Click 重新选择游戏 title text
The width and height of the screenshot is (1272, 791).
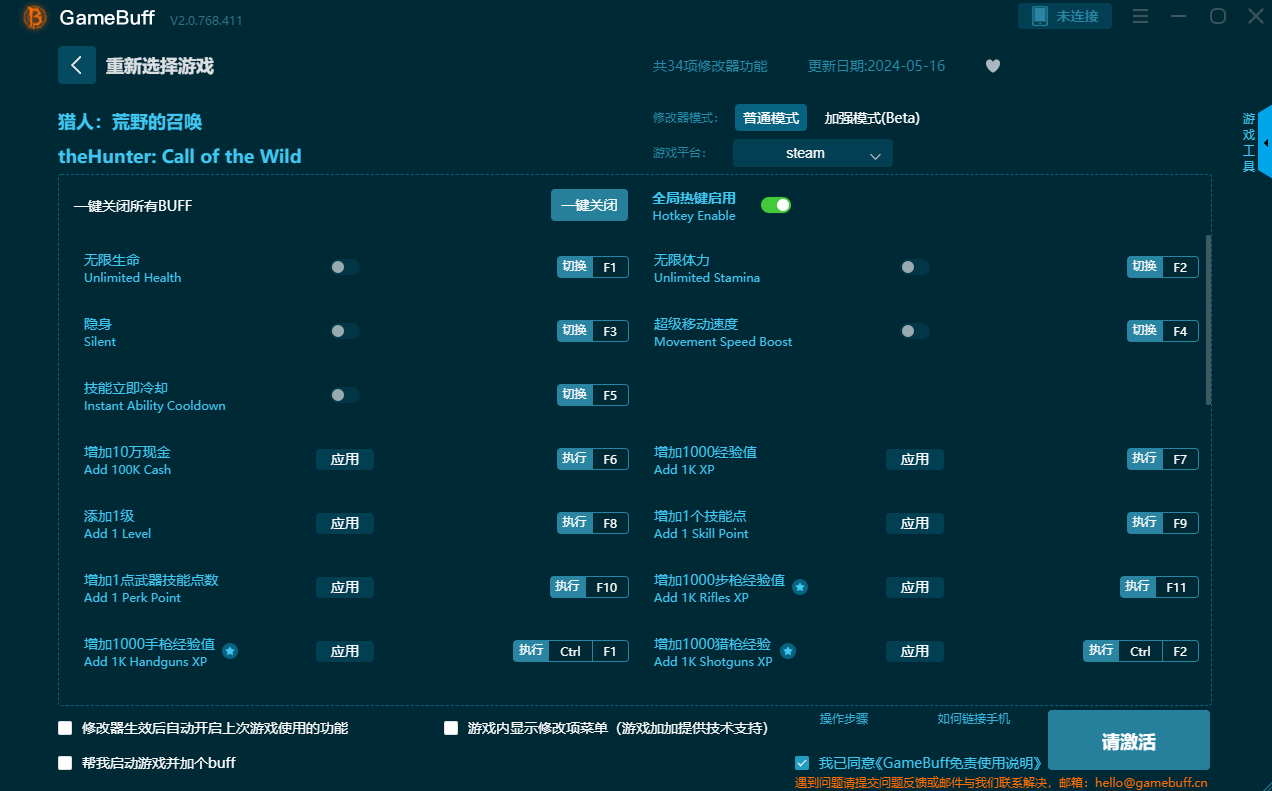[160, 66]
